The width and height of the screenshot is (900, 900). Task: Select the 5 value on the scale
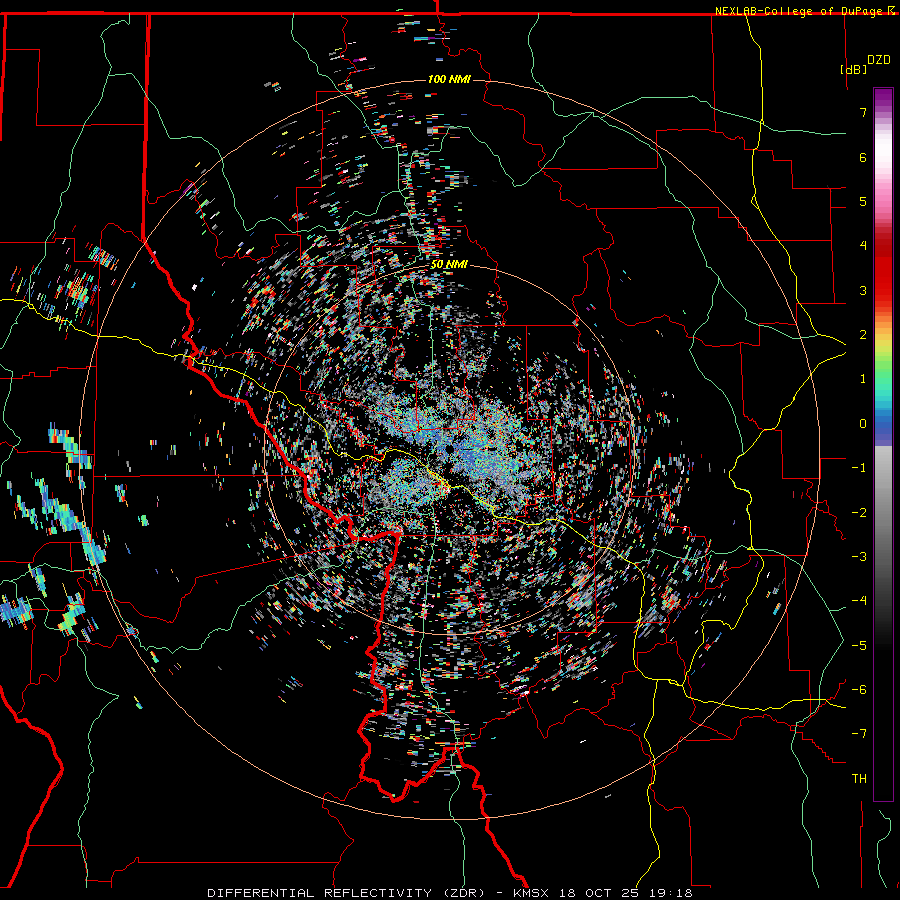(863, 201)
